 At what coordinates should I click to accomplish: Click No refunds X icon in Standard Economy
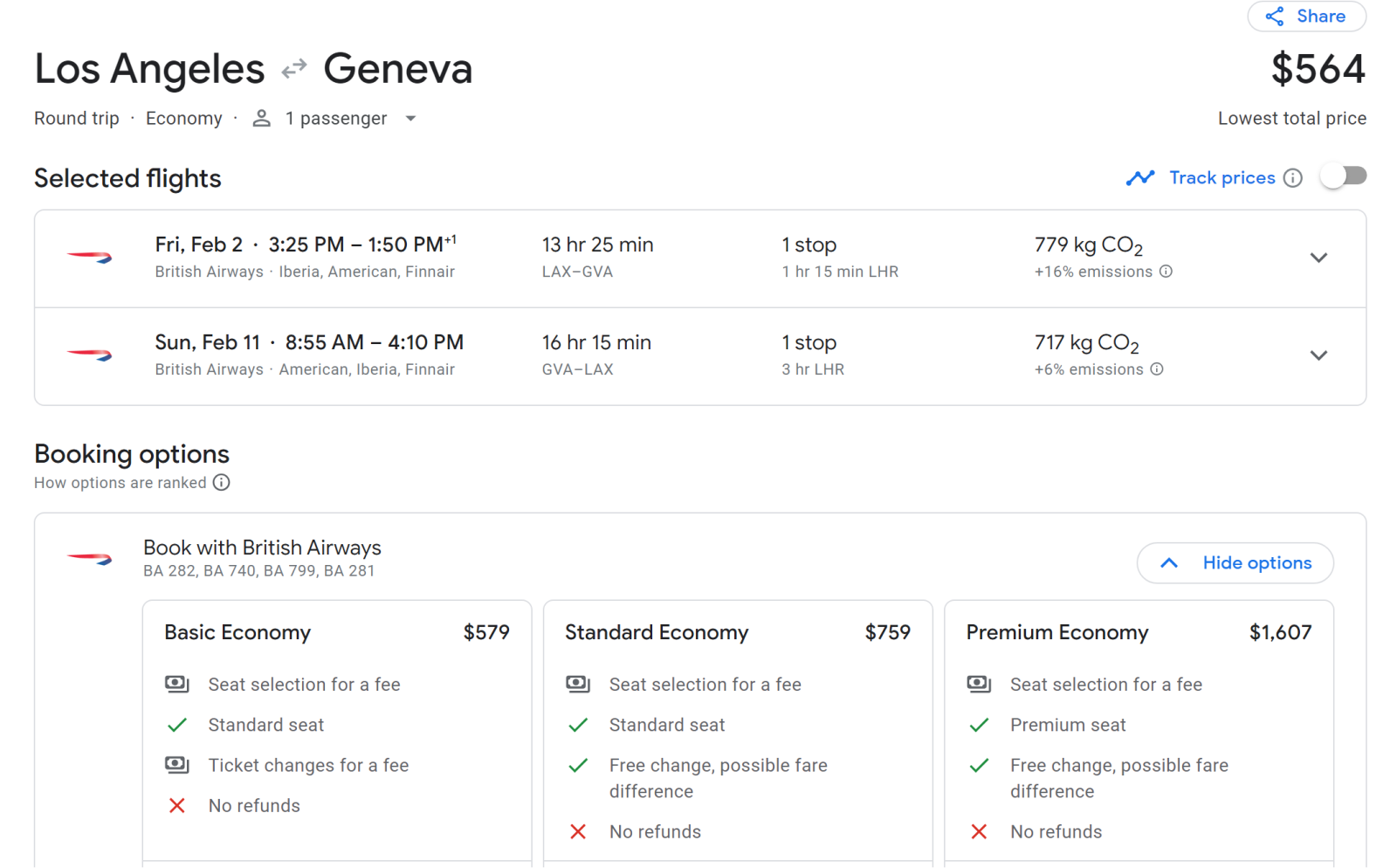(x=578, y=831)
